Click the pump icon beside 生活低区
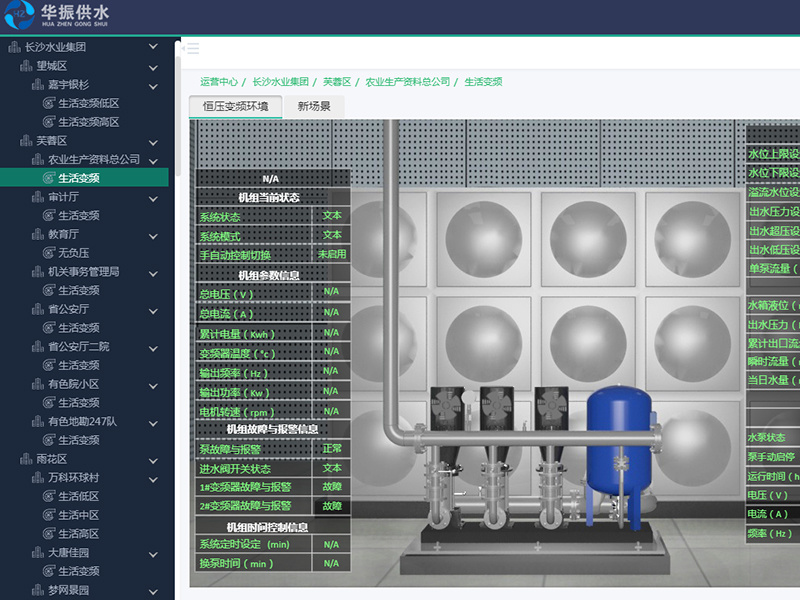 pyautogui.click(x=49, y=496)
